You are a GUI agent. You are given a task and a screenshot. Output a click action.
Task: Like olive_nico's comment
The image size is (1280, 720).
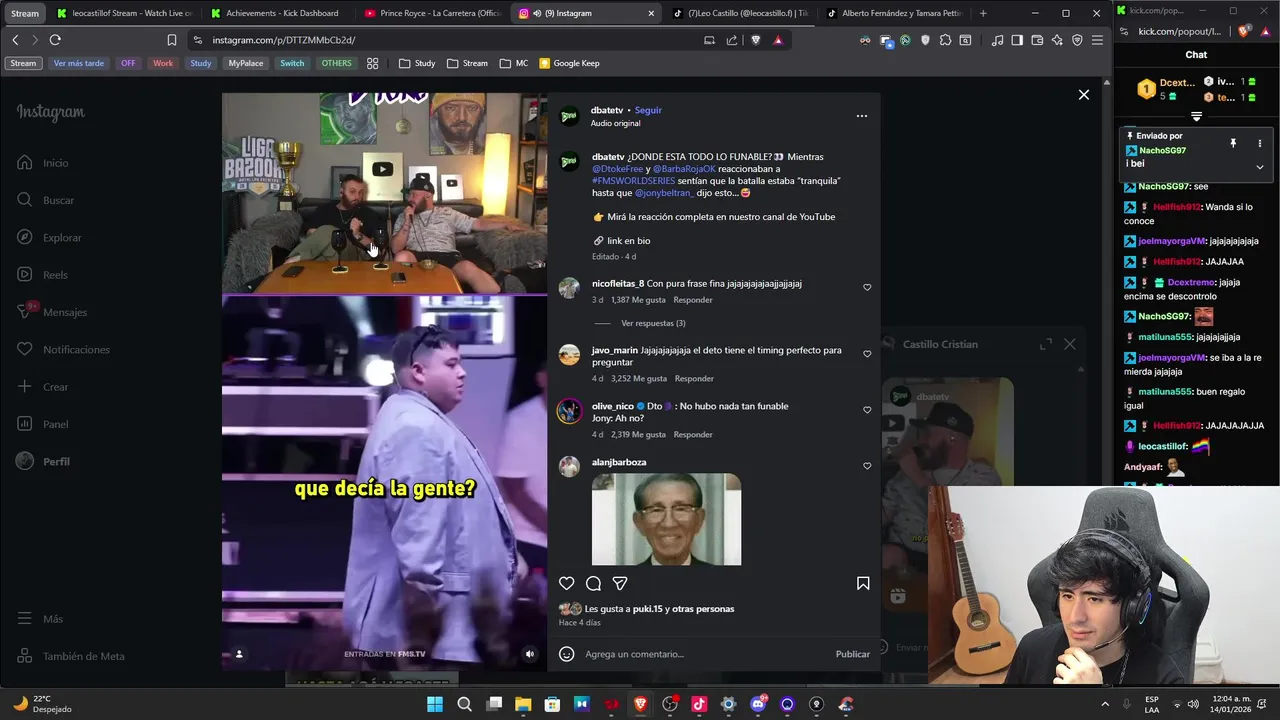(x=867, y=410)
